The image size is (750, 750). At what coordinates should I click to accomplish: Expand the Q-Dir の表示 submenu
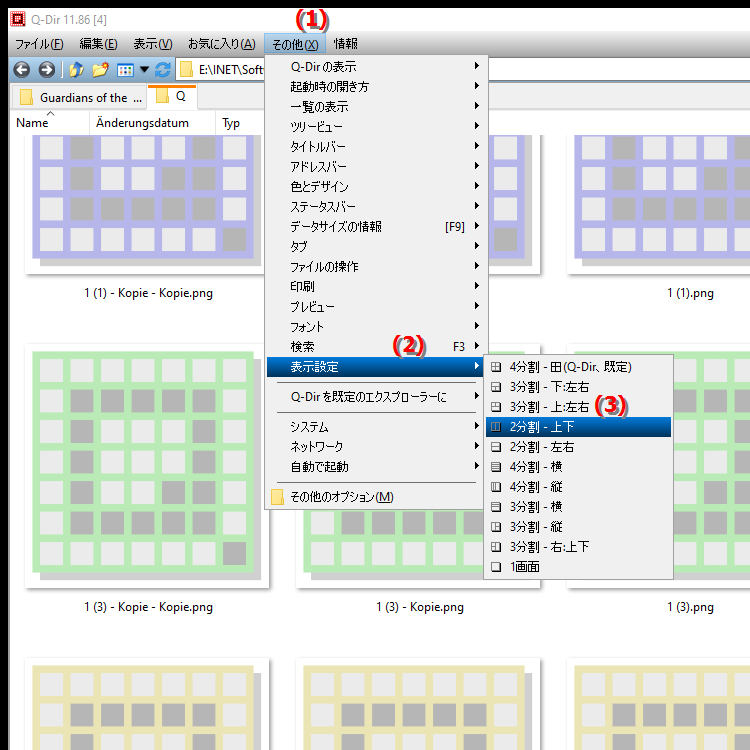click(x=377, y=66)
